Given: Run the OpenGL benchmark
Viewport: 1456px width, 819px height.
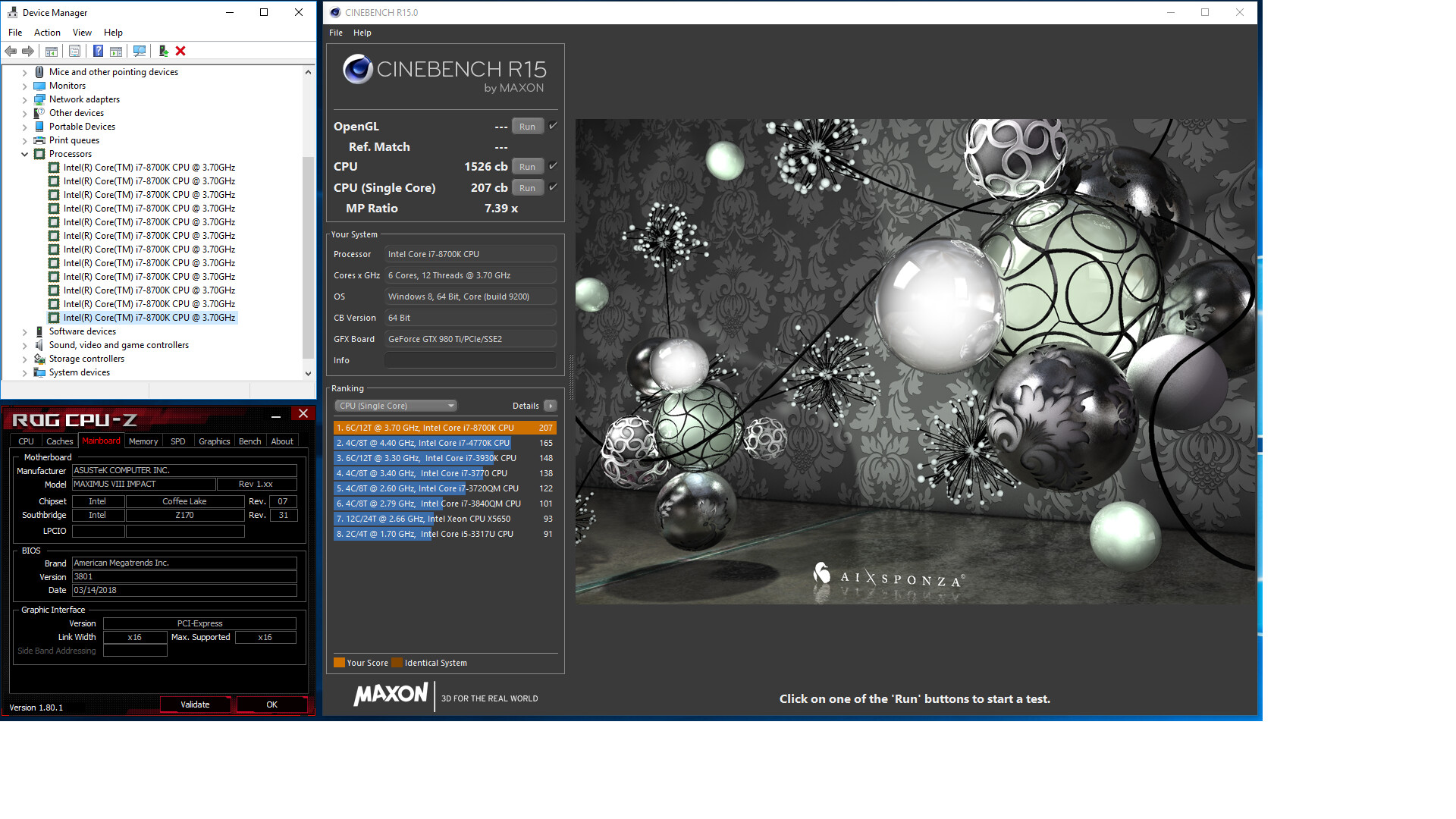Looking at the screenshot, I should pyautogui.click(x=528, y=127).
